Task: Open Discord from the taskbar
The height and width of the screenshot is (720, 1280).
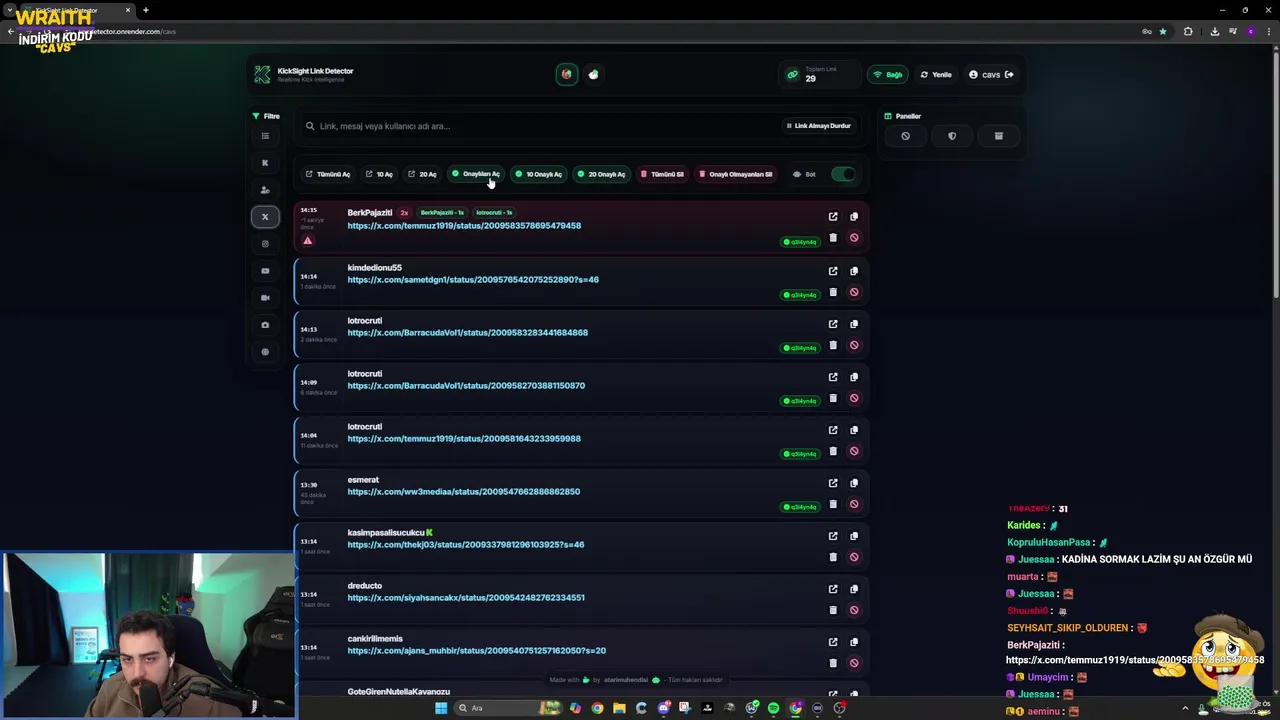Action: [x=663, y=708]
